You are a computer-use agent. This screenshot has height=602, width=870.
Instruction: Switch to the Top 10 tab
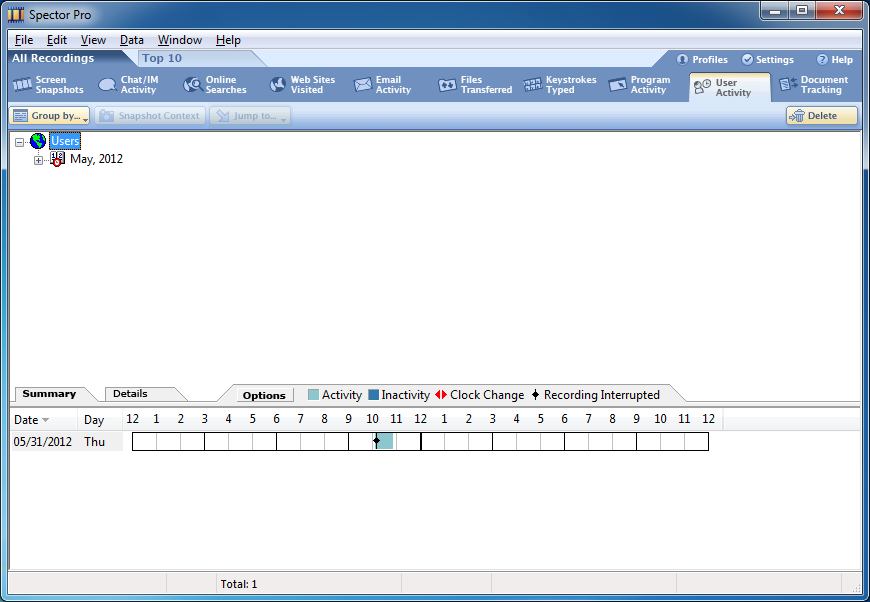162,58
